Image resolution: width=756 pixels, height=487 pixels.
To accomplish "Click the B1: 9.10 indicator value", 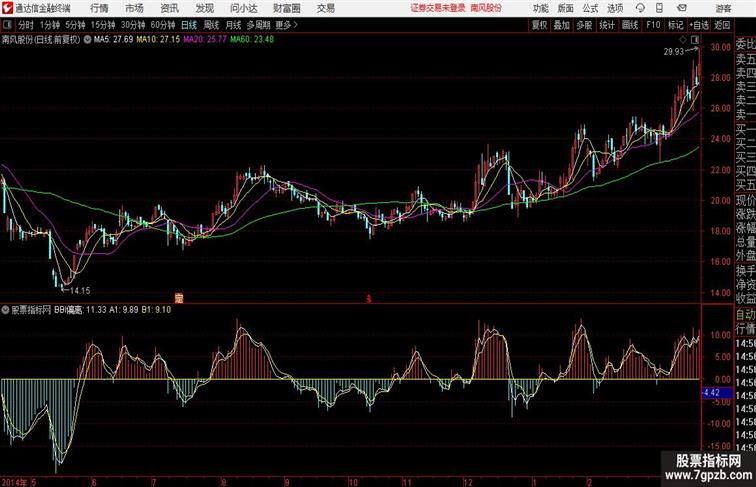I will [x=156, y=310].
